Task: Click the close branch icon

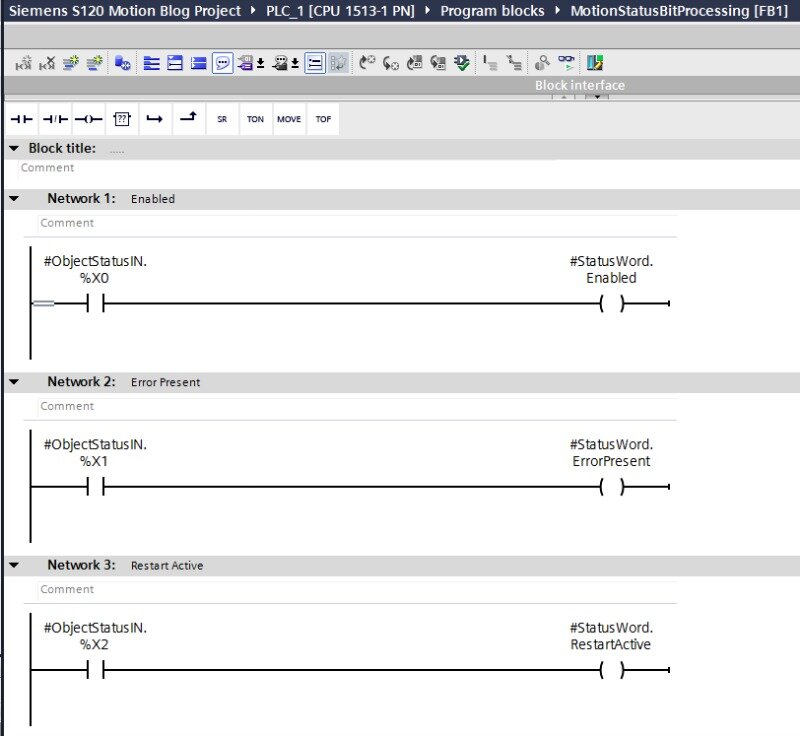Action: [x=187, y=119]
